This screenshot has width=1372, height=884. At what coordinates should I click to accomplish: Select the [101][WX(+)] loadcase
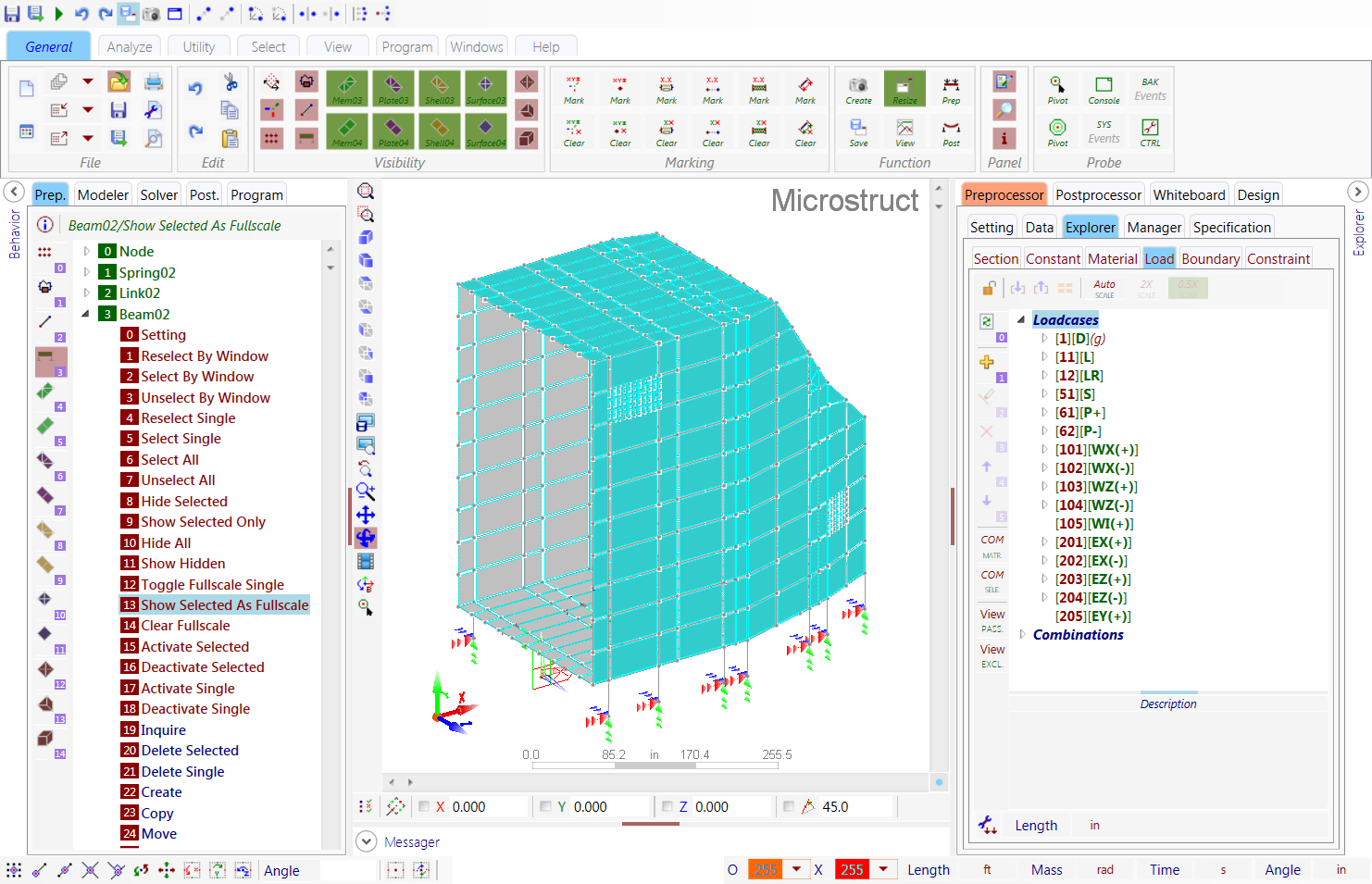coord(1096,450)
